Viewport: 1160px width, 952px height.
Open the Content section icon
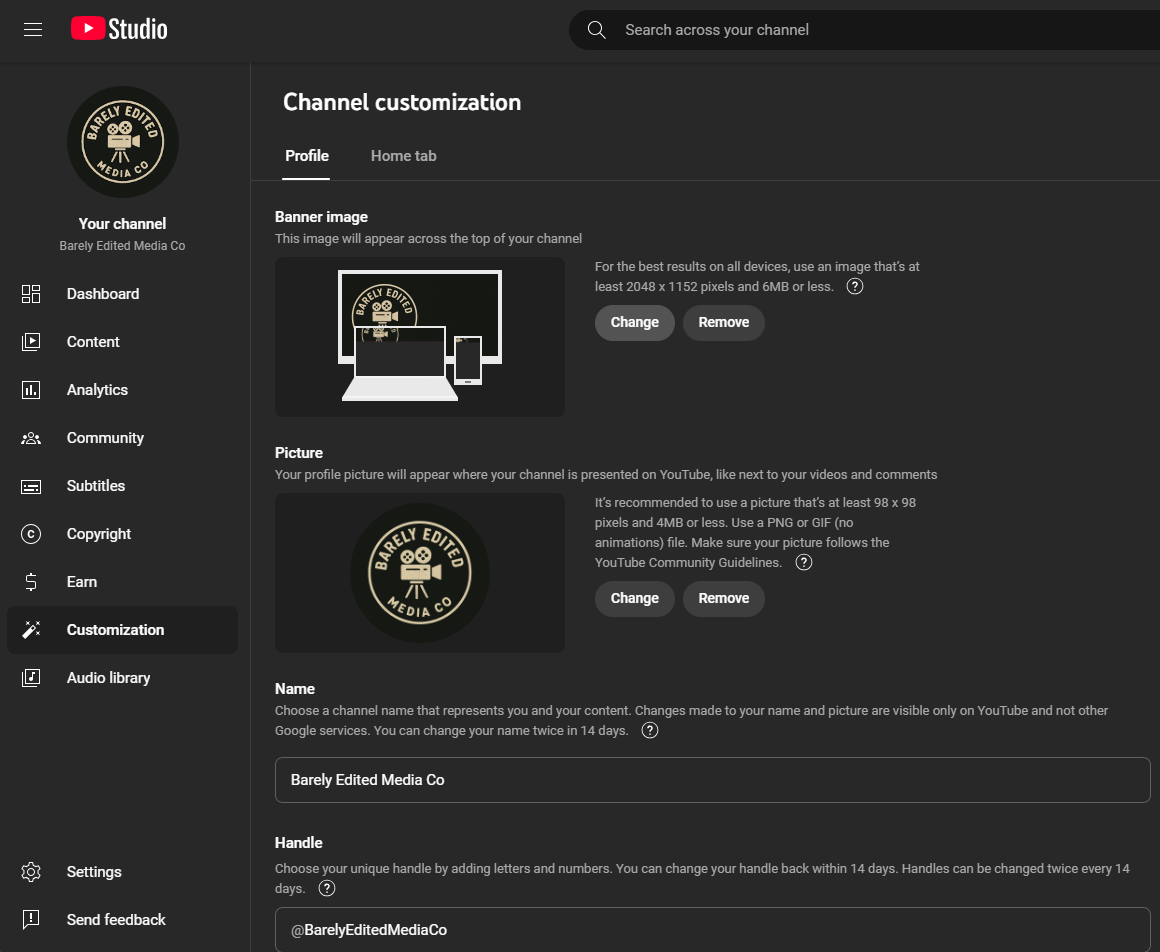point(31,342)
